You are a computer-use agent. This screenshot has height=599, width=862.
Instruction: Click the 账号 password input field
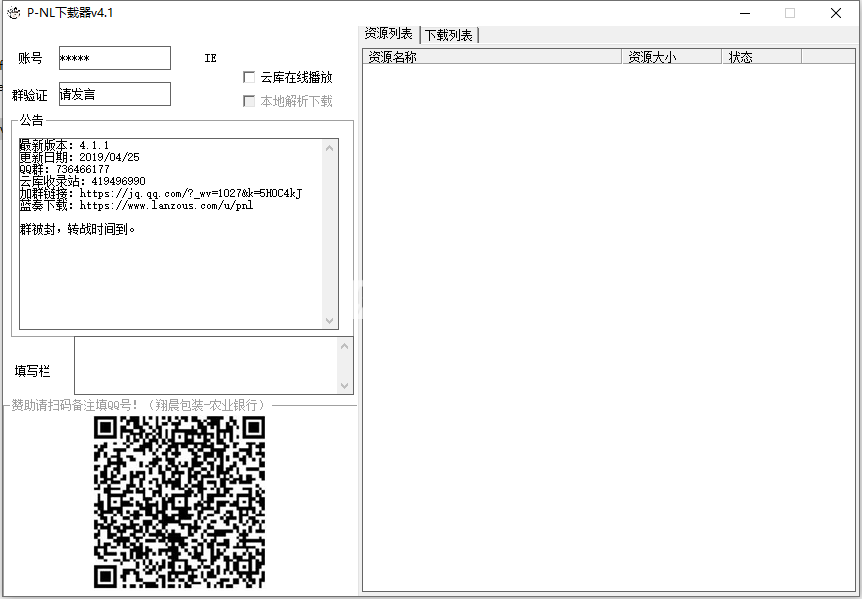click(x=115, y=58)
